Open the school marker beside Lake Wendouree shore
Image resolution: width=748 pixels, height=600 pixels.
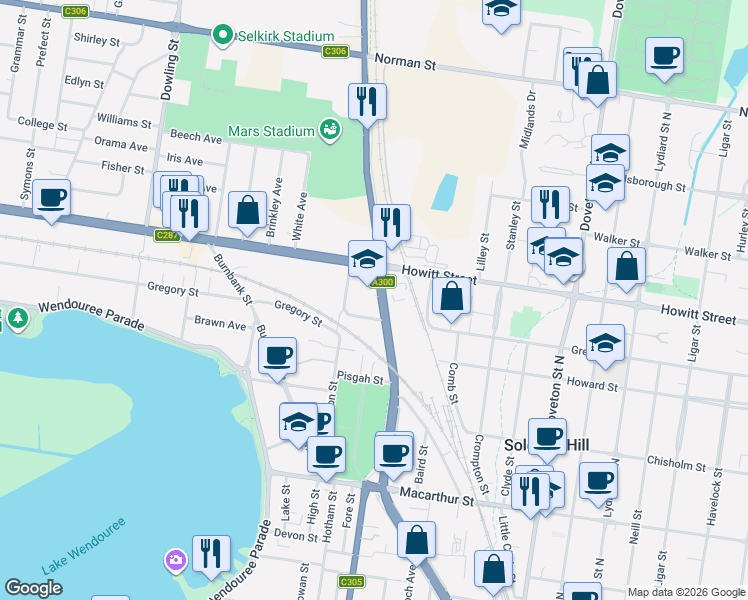point(298,424)
